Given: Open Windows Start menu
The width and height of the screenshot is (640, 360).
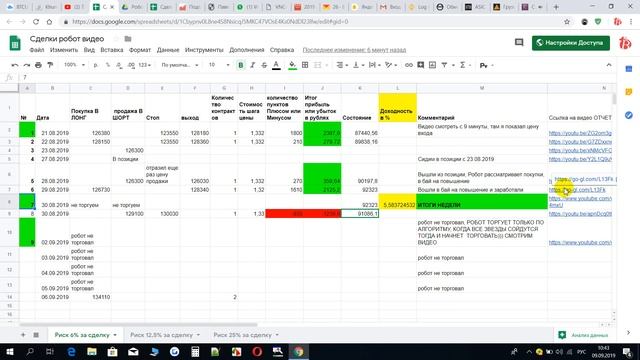Looking at the screenshot, I should (9, 351).
